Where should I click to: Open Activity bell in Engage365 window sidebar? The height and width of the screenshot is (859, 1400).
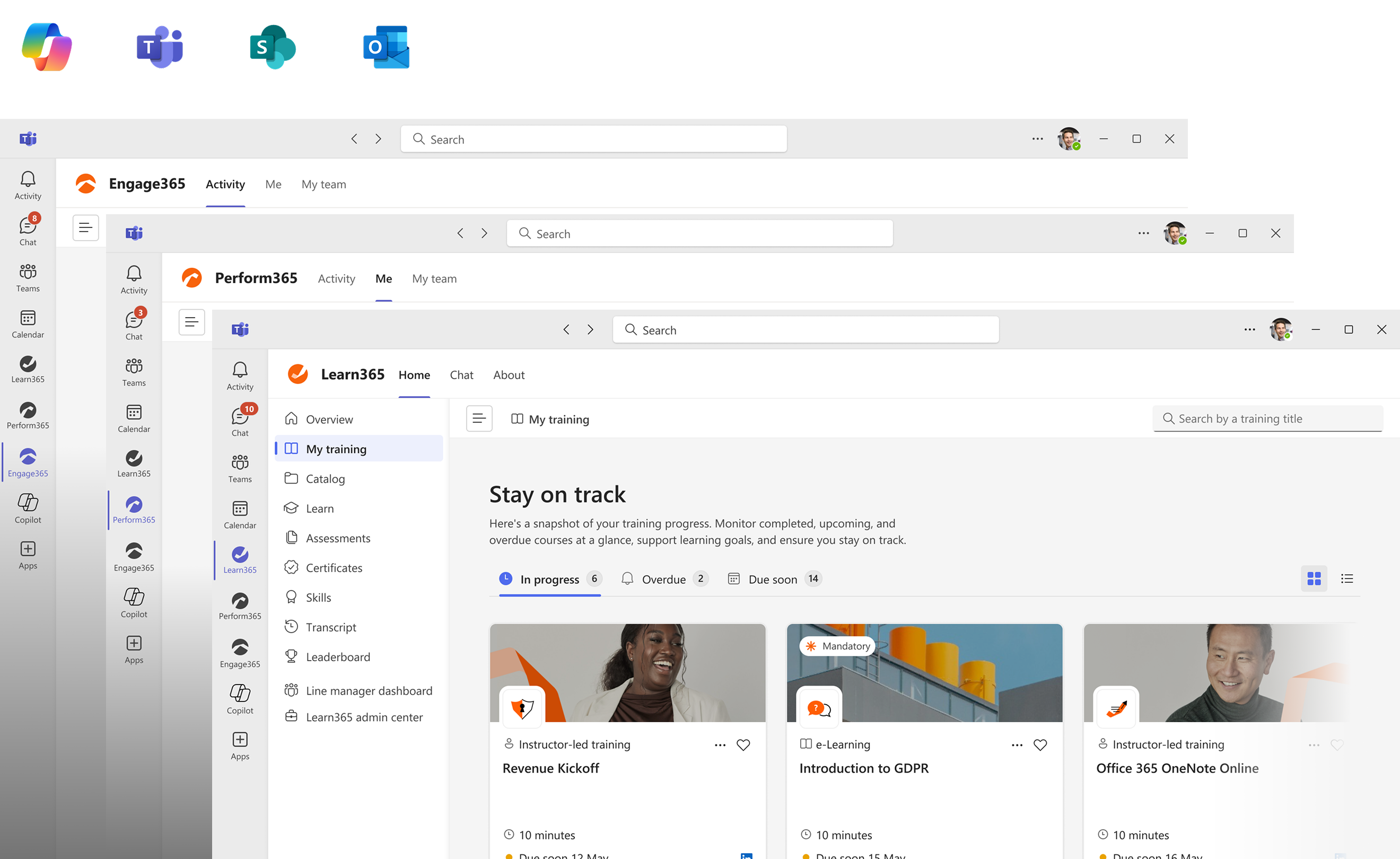coord(28,186)
